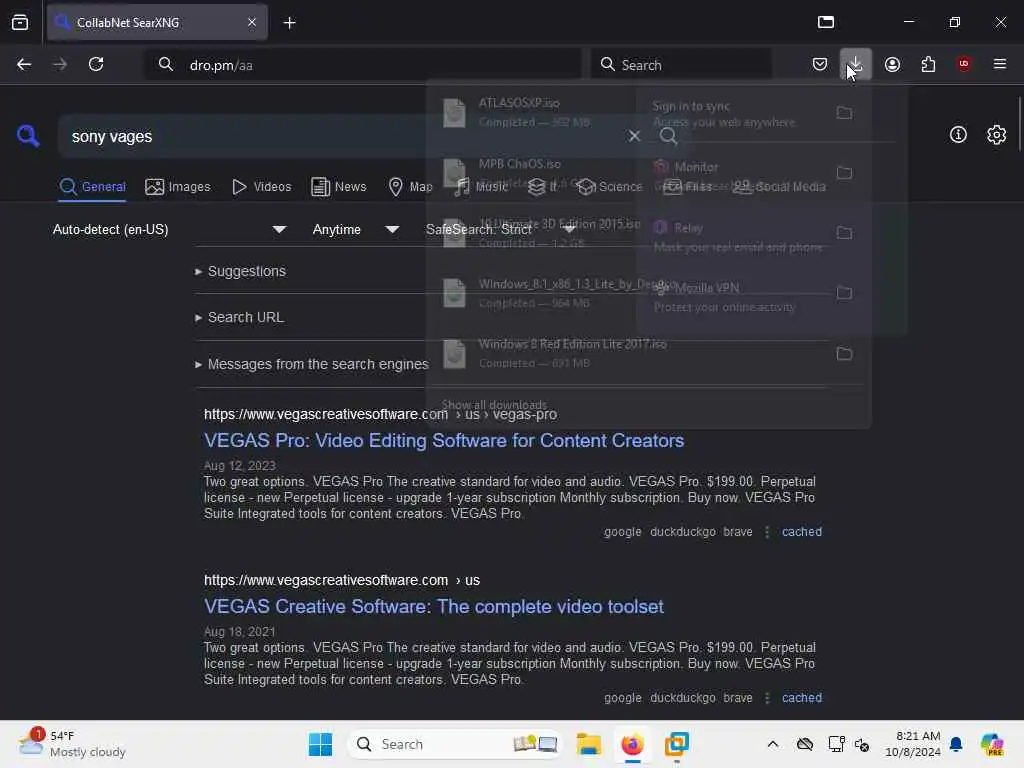Click 'brave' engine label of second result

[x=737, y=698]
